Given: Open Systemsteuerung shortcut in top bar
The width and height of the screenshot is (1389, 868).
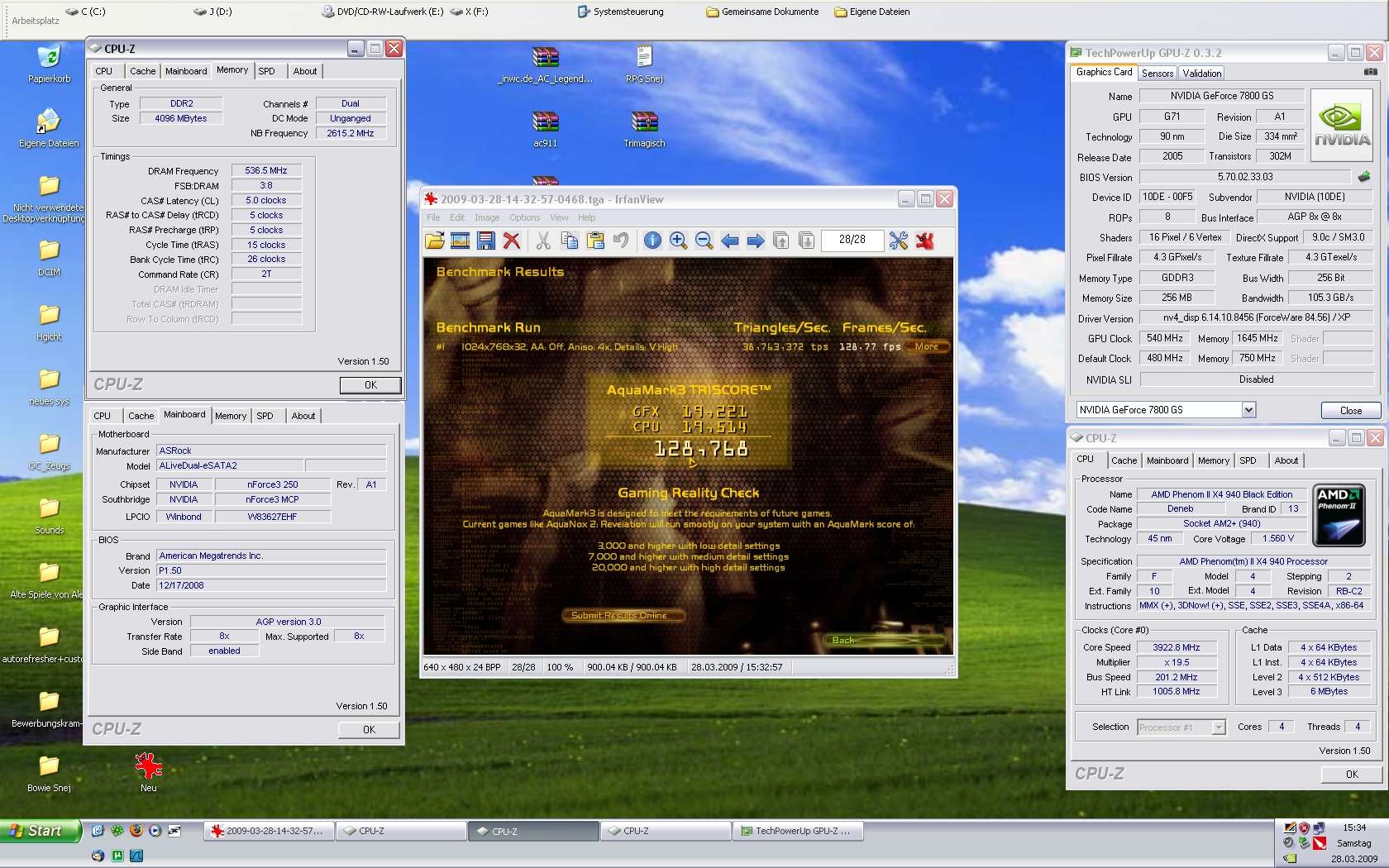Looking at the screenshot, I should click(620, 12).
